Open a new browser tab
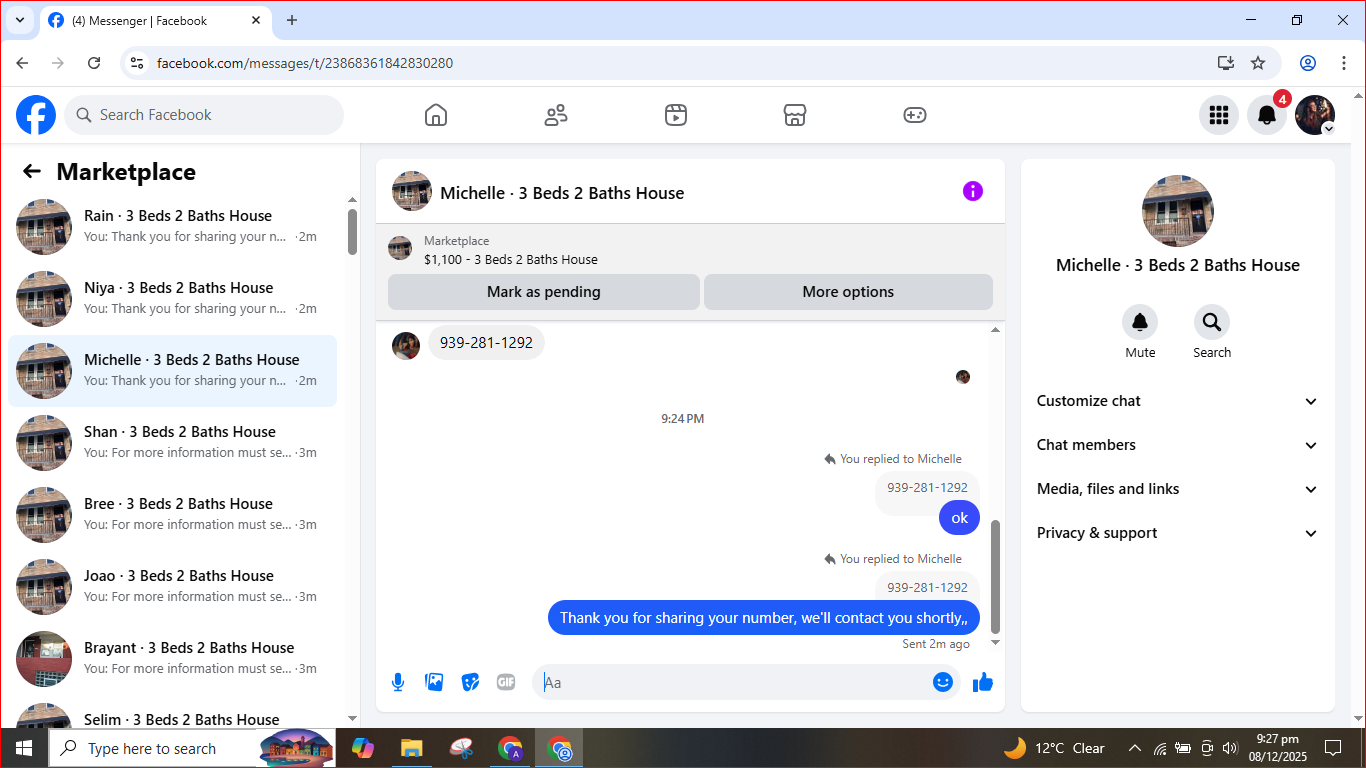This screenshot has width=1366, height=768. coord(292,20)
